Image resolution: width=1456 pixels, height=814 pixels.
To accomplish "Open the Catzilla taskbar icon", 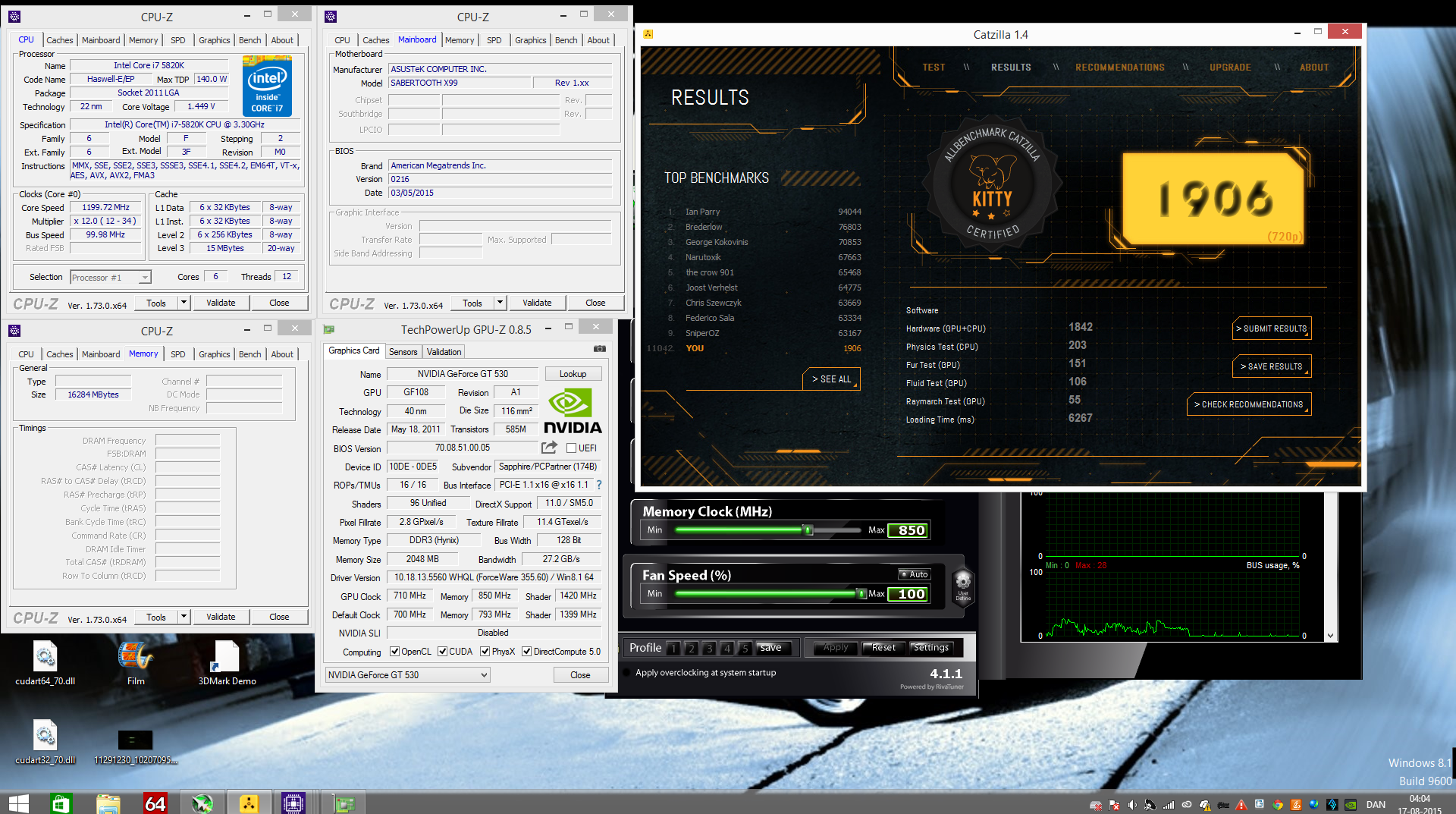I will pyautogui.click(x=249, y=803).
